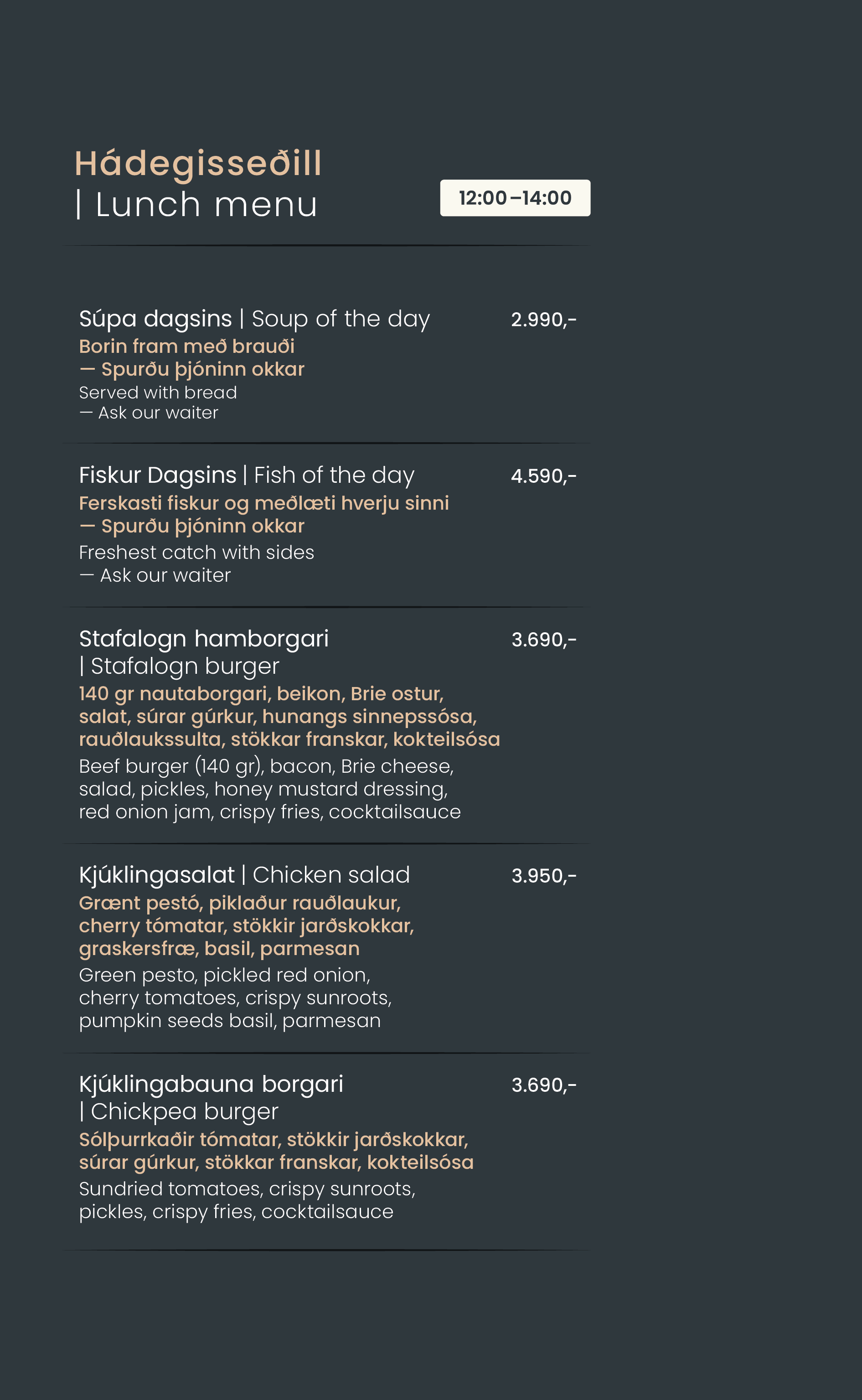Click the 'Beef burger (140 gr)' description
This screenshot has height=1400, width=862.
pyautogui.click(x=266, y=766)
